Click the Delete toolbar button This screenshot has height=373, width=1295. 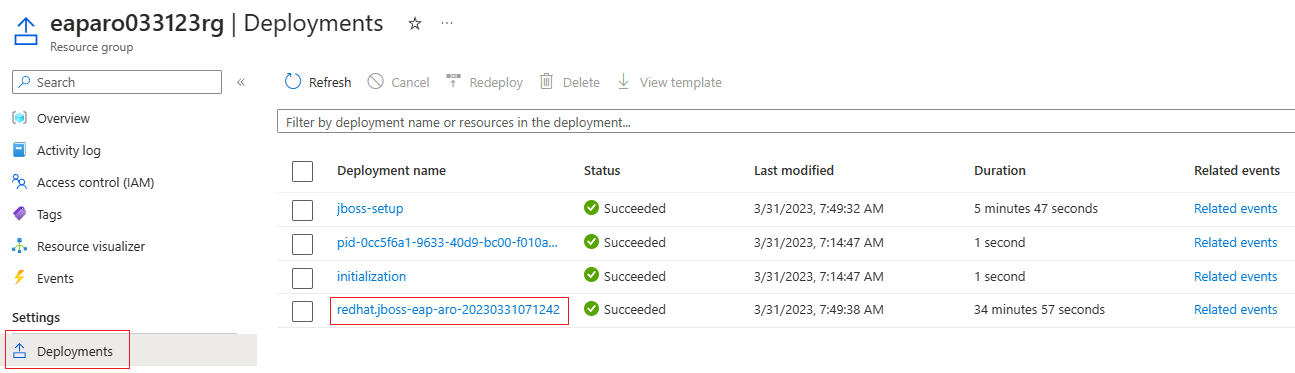[x=570, y=82]
